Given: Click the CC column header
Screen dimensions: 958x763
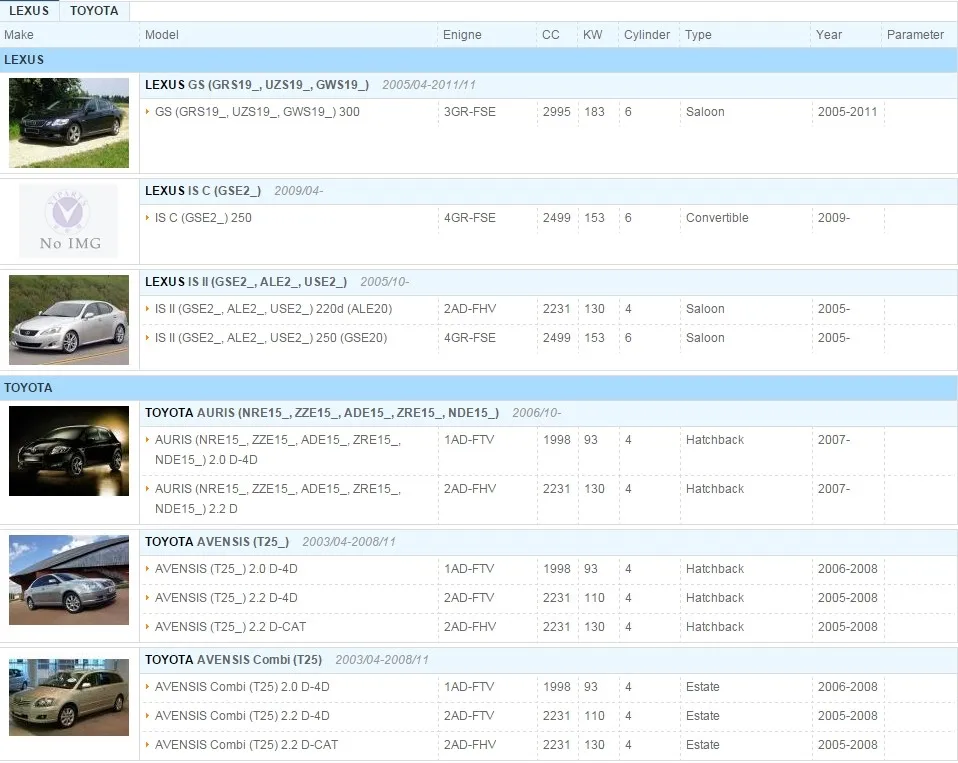Looking at the screenshot, I should pyautogui.click(x=550, y=35).
